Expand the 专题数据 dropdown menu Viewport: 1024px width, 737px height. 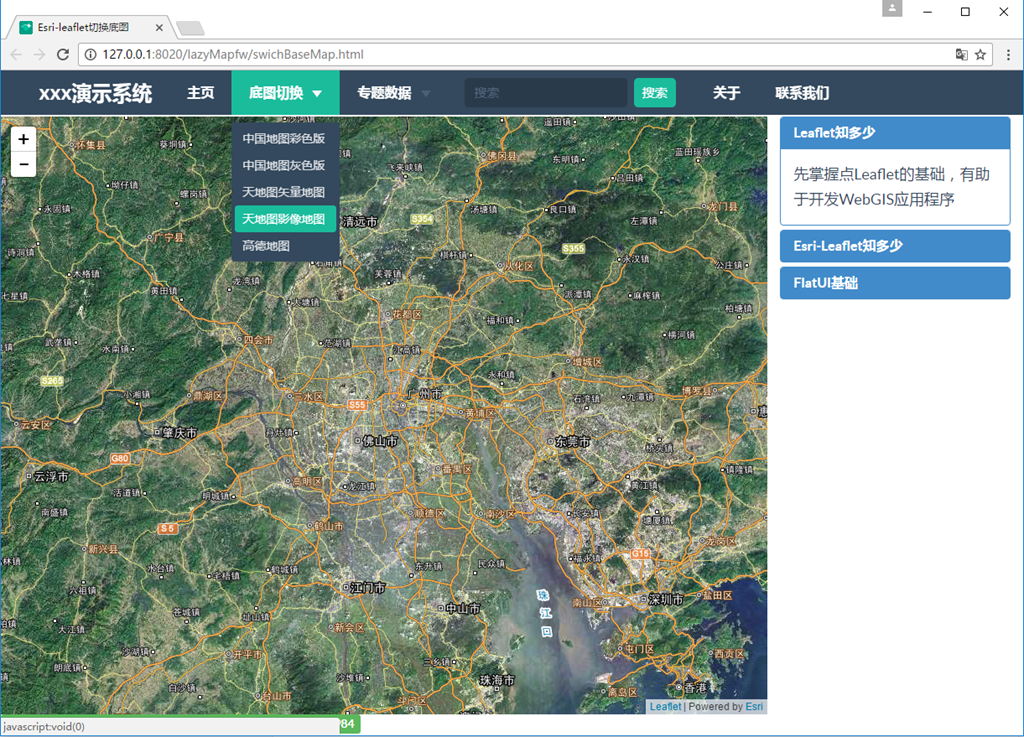coord(394,93)
